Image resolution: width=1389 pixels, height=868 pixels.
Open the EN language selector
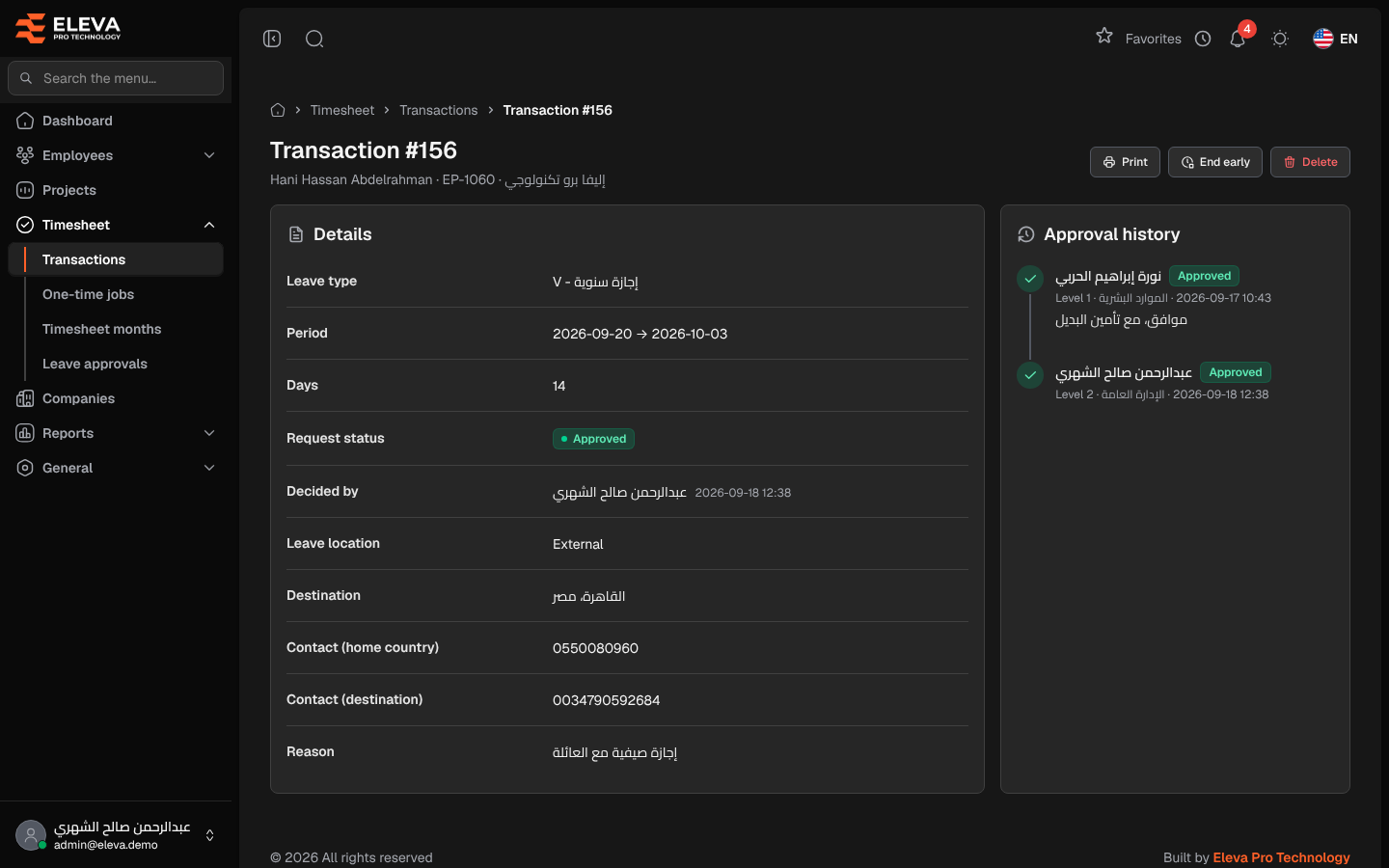click(x=1335, y=39)
